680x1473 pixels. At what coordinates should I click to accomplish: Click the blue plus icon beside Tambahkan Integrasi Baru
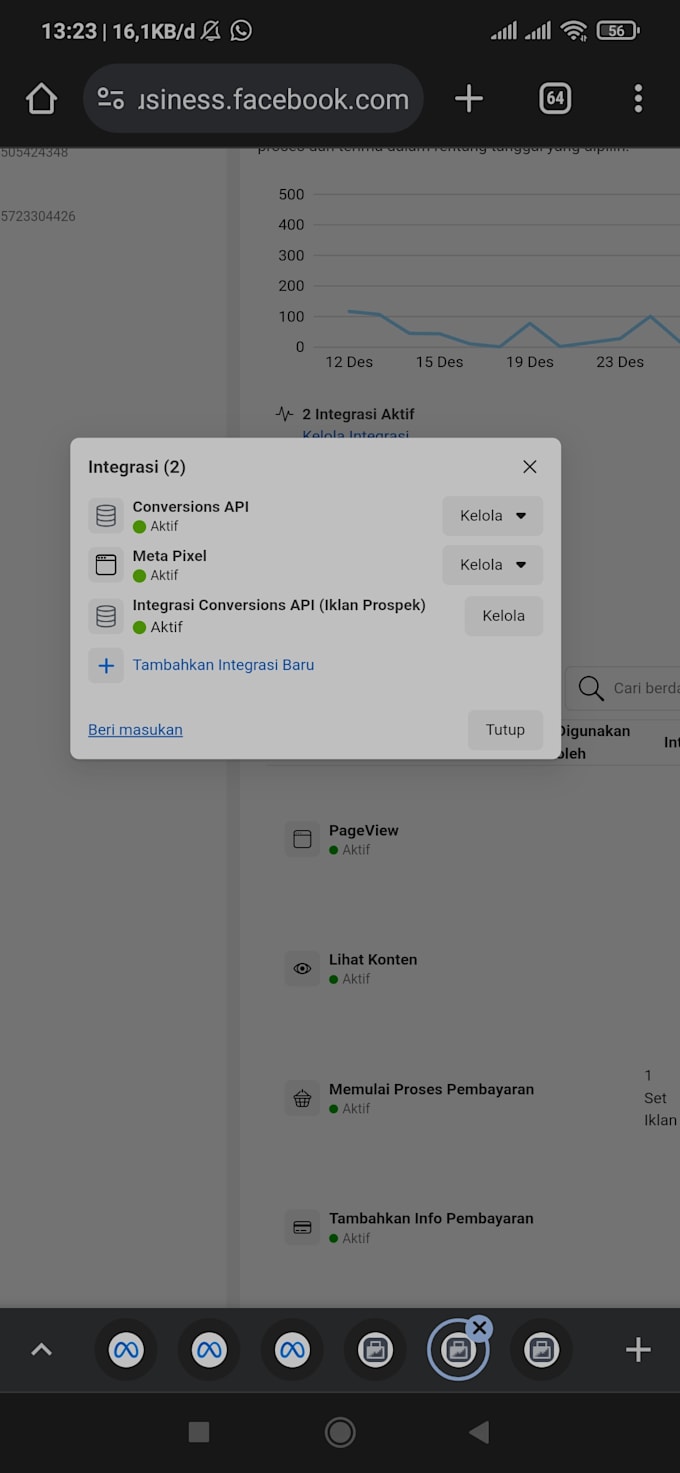point(106,665)
